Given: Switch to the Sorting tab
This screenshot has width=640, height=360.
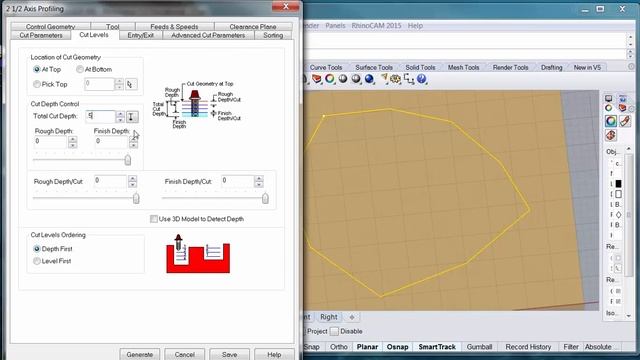Looking at the screenshot, I should [273, 36].
